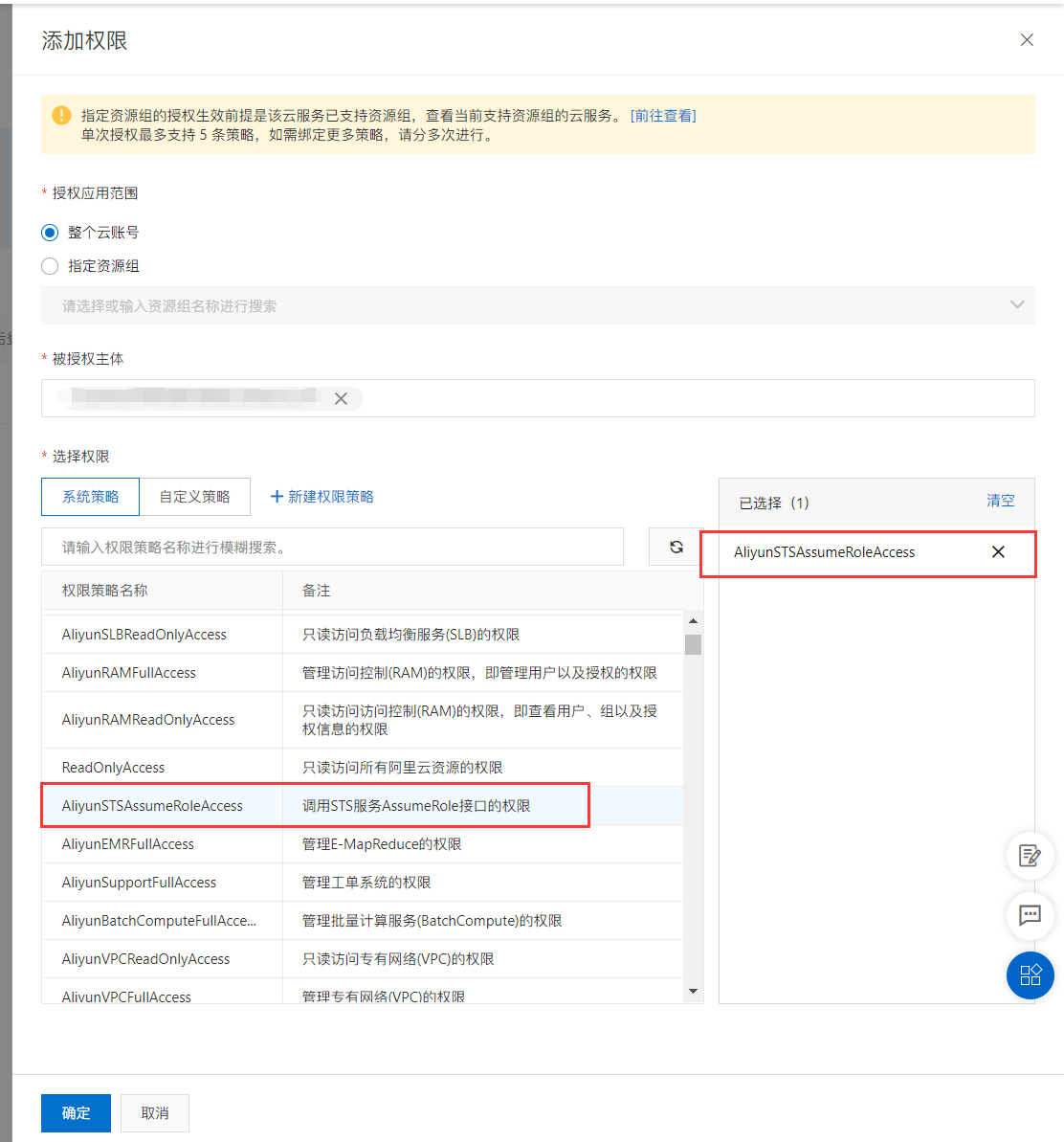1064x1142 pixels.
Task: Click 清空 to clear selected policies
Action: (1000, 501)
